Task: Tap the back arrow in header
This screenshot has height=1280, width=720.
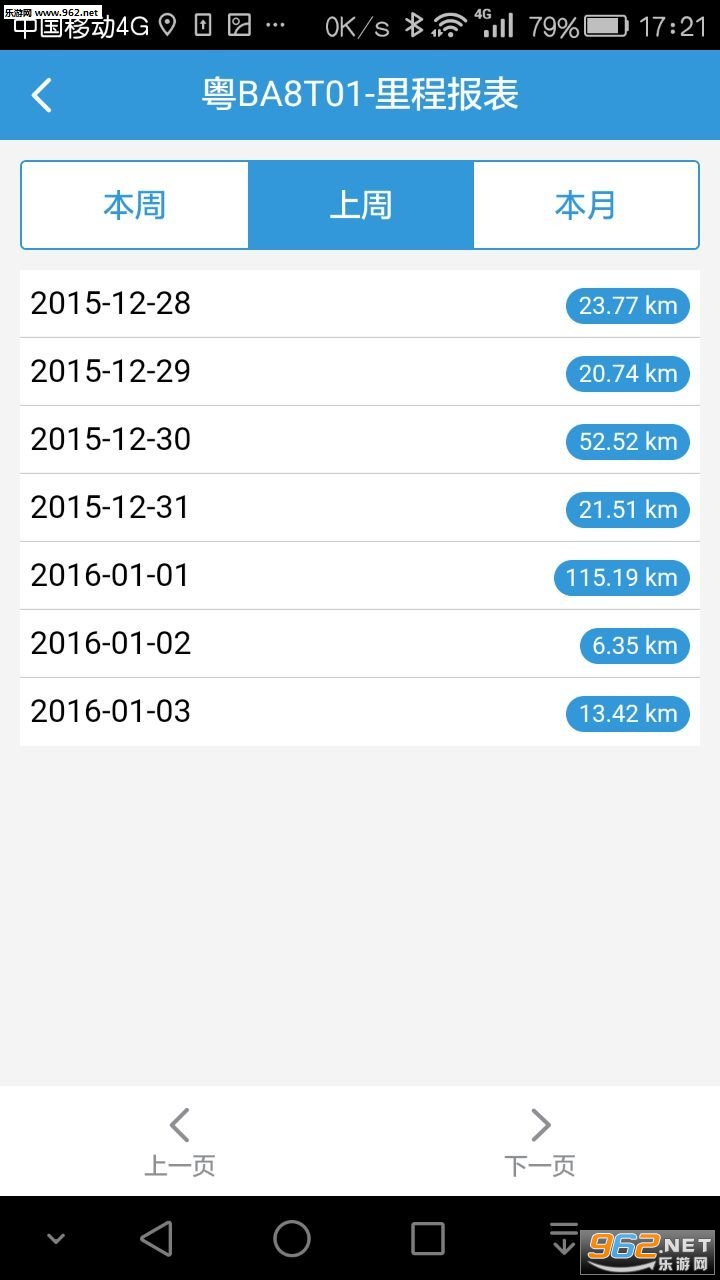Action: (42, 96)
